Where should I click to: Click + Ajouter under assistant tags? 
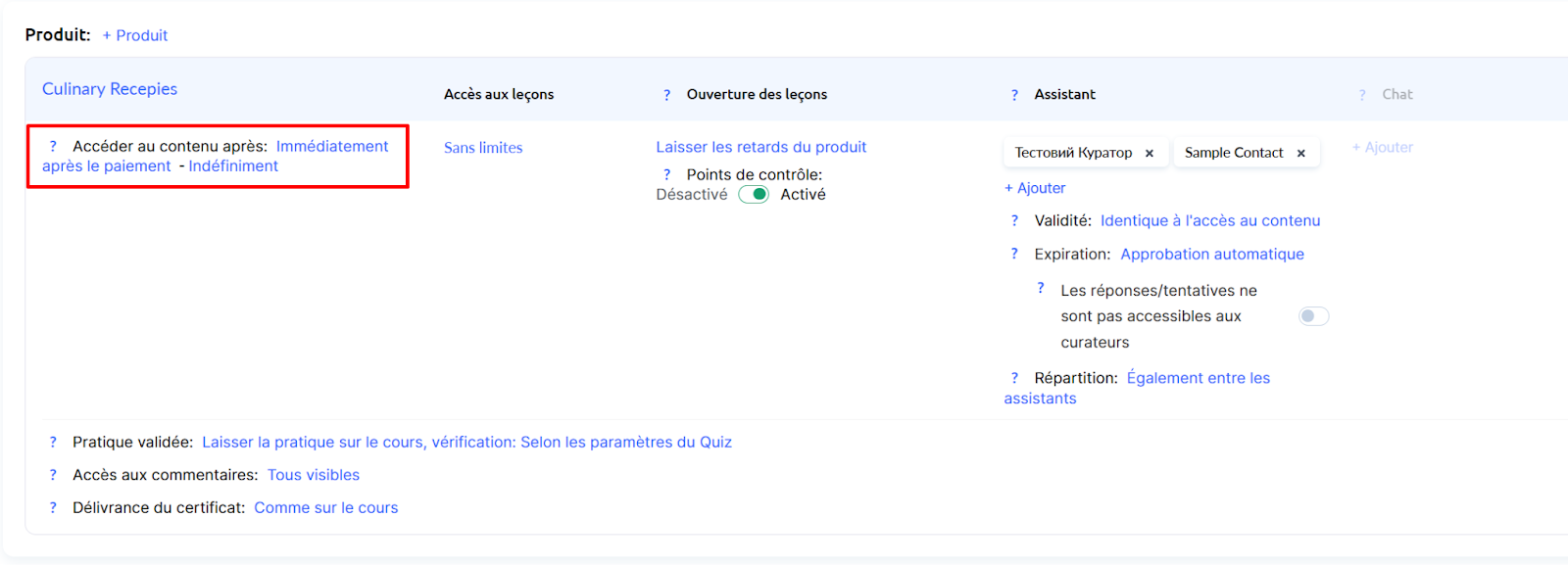click(x=1034, y=188)
